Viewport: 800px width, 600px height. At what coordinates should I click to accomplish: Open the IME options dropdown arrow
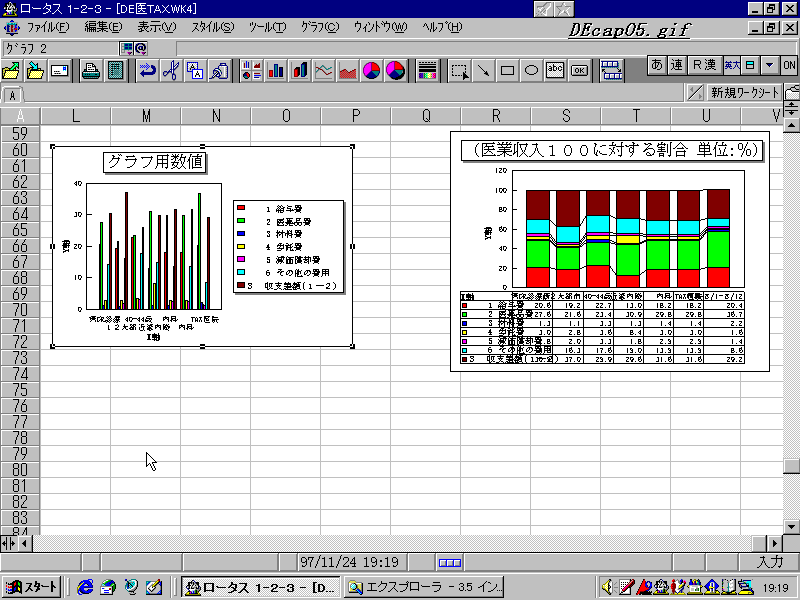[768, 65]
